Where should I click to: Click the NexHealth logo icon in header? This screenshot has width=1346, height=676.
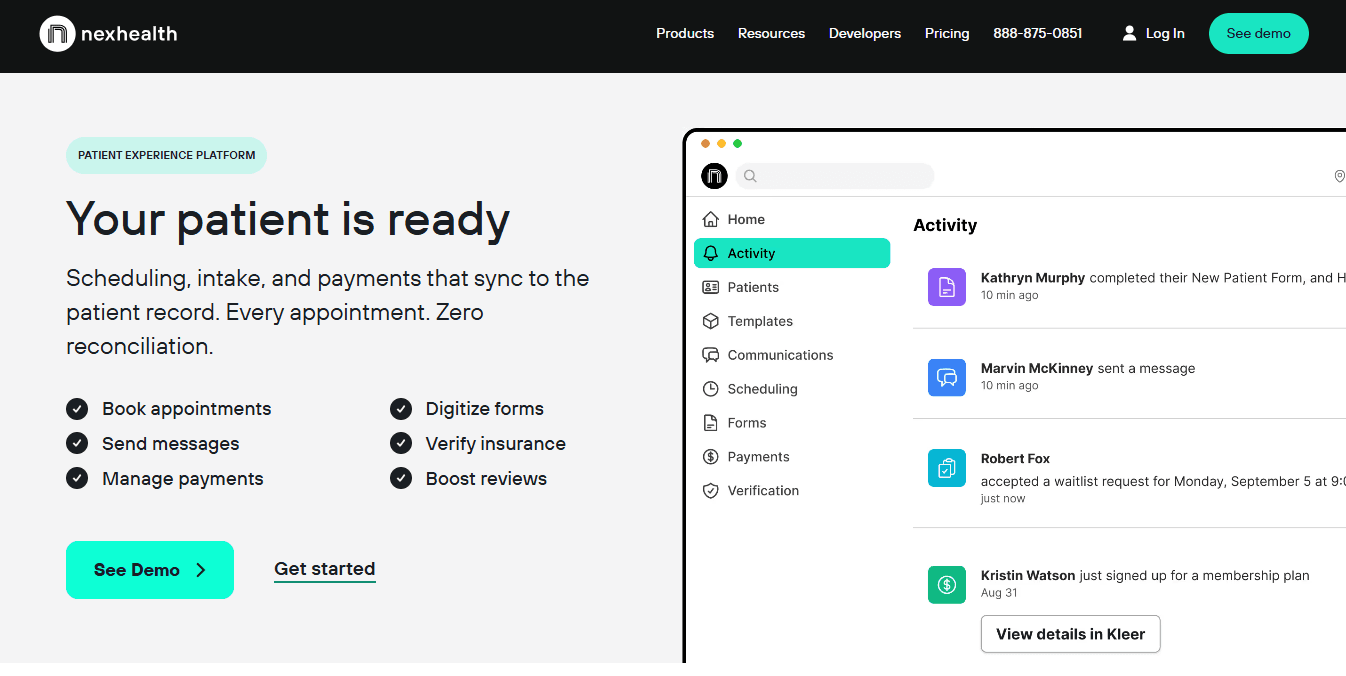[x=57, y=34]
